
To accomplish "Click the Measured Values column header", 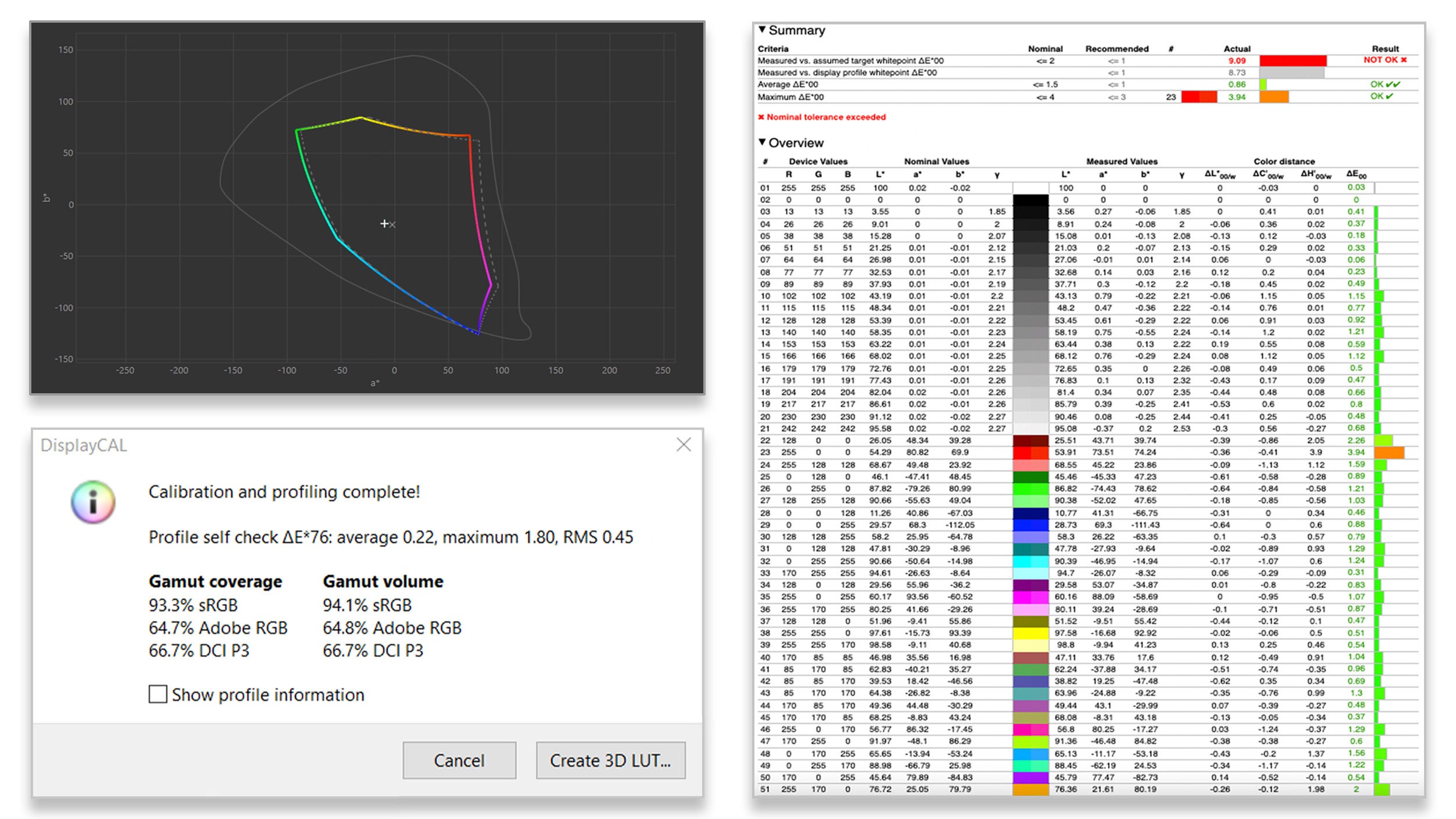I will pyautogui.click(x=1121, y=161).
